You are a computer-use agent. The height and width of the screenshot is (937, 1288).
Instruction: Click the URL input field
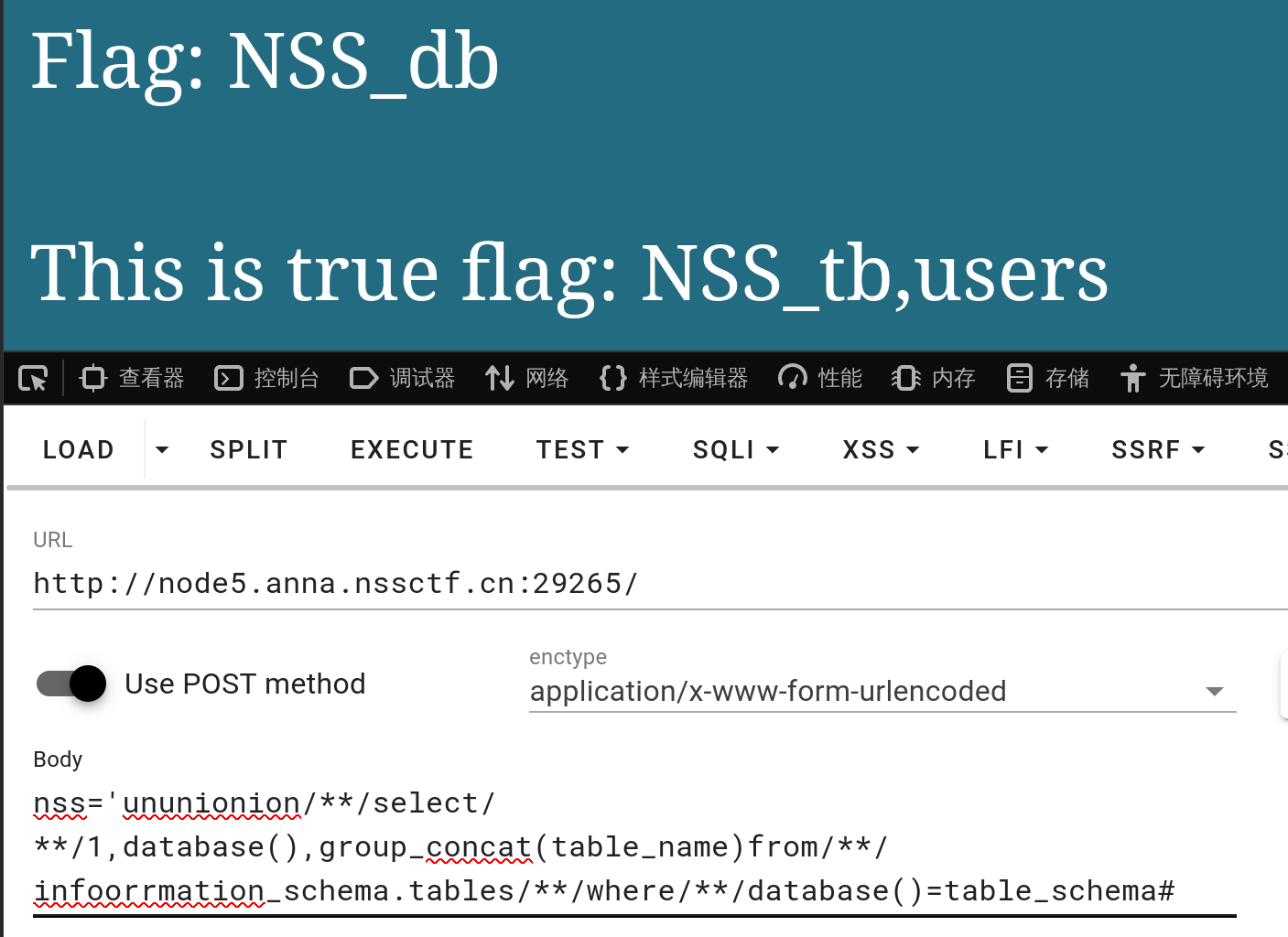click(x=641, y=584)
